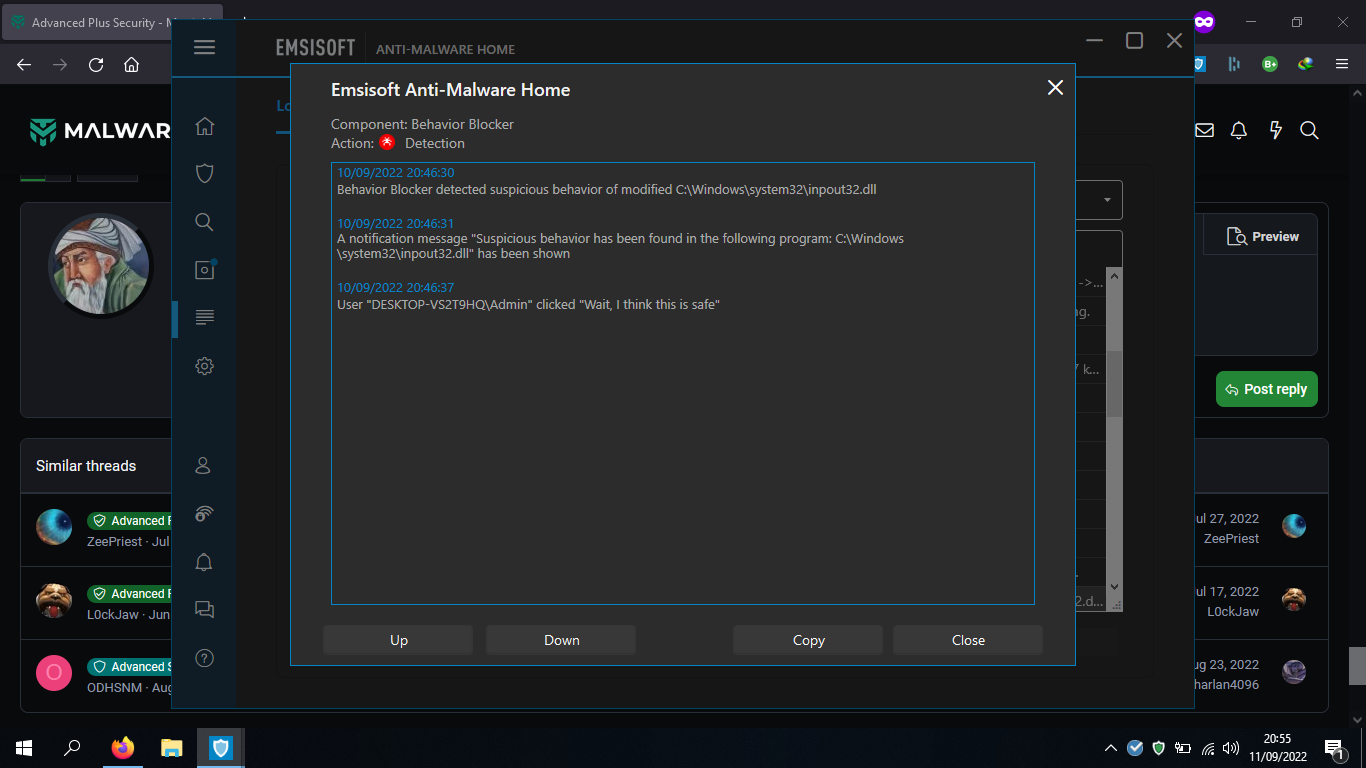Open Windows taskbar search
Screen dimensions: 1366x768
72,747
